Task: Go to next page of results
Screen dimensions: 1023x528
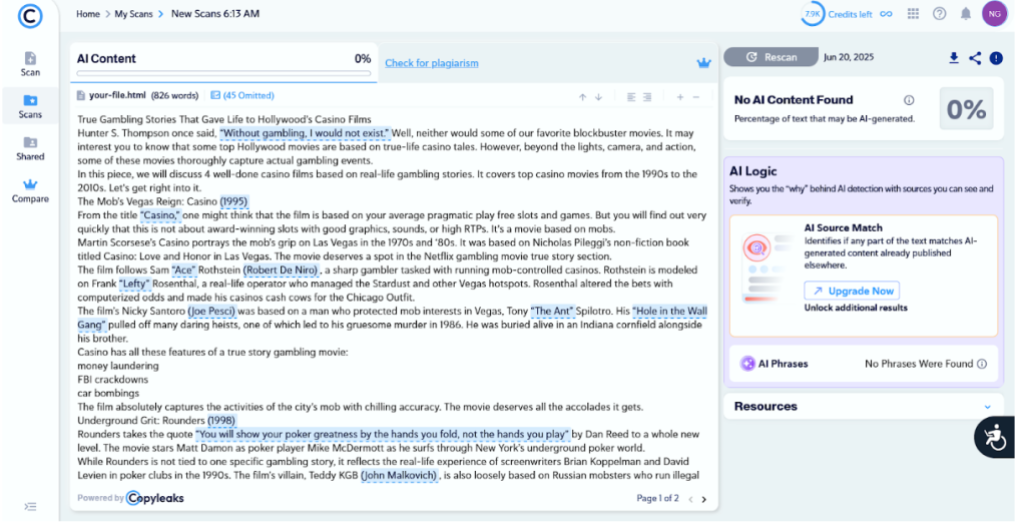Action: point(704,499)
